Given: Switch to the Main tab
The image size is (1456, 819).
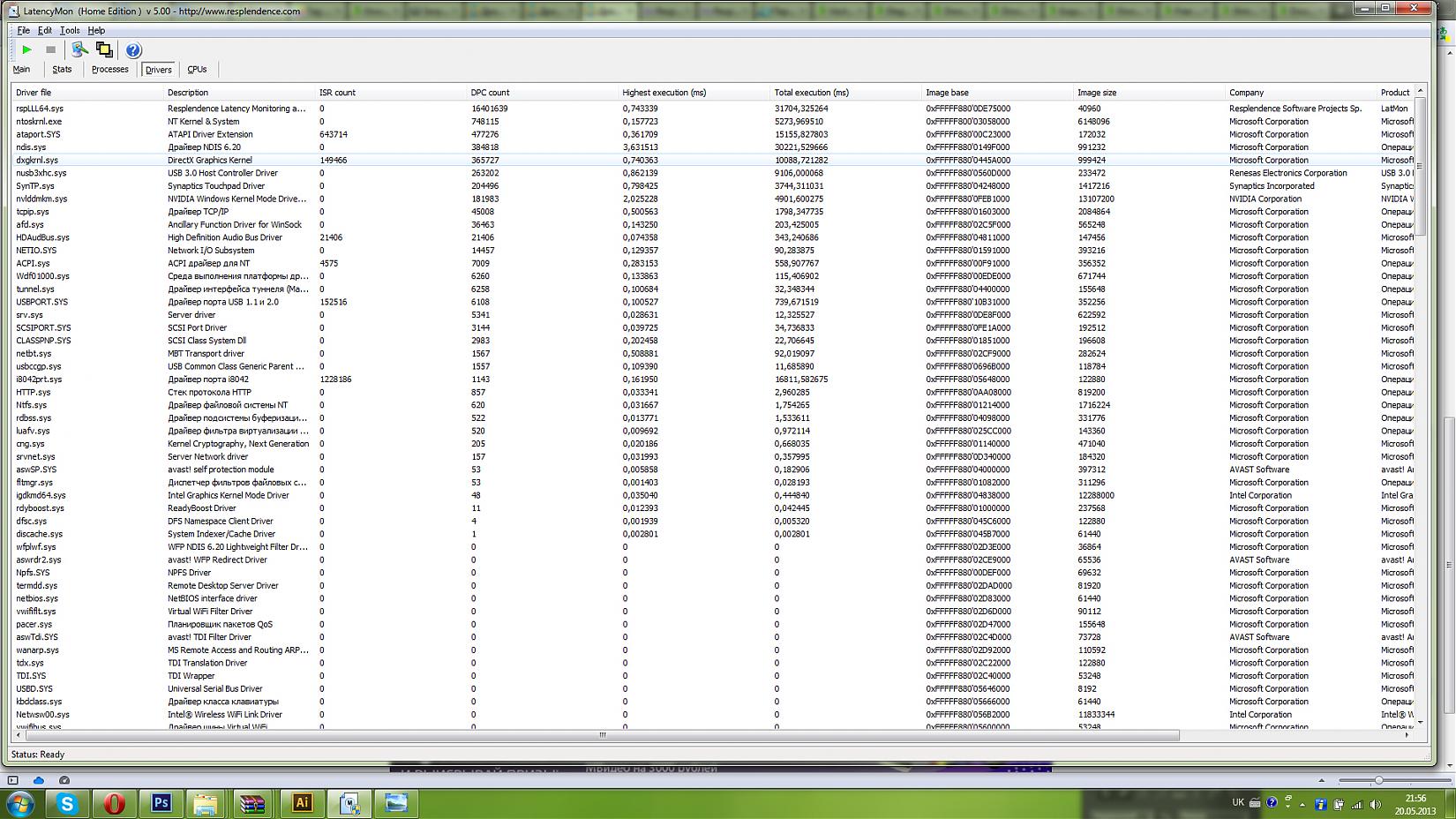Looking at the screenshot, I should coord(21,69).
